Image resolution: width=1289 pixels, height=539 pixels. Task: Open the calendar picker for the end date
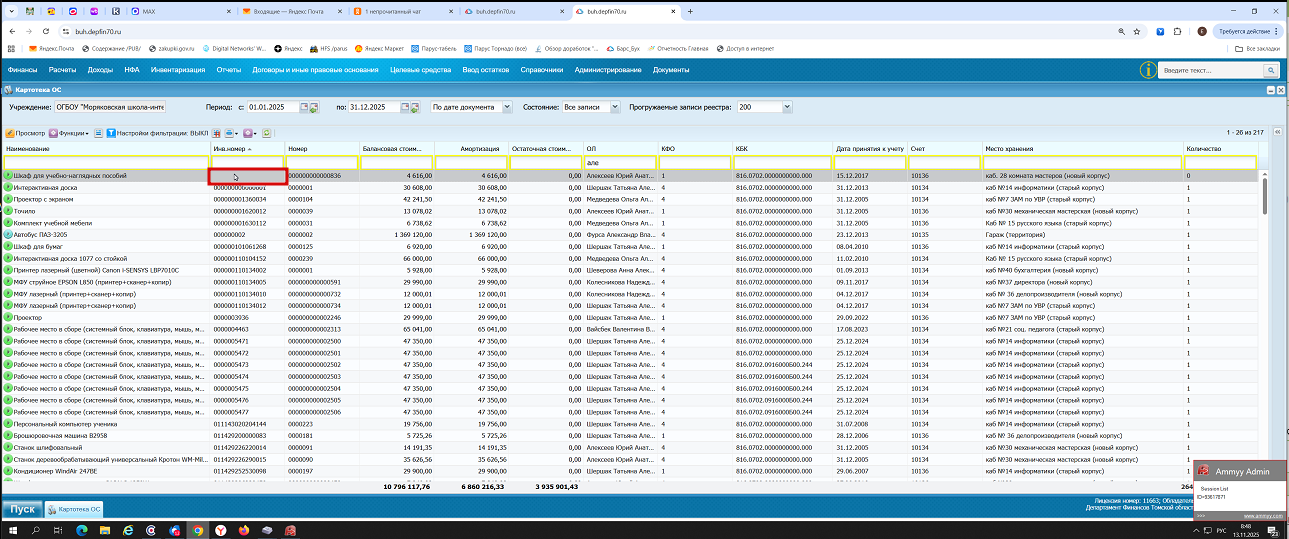pos(405,107)
